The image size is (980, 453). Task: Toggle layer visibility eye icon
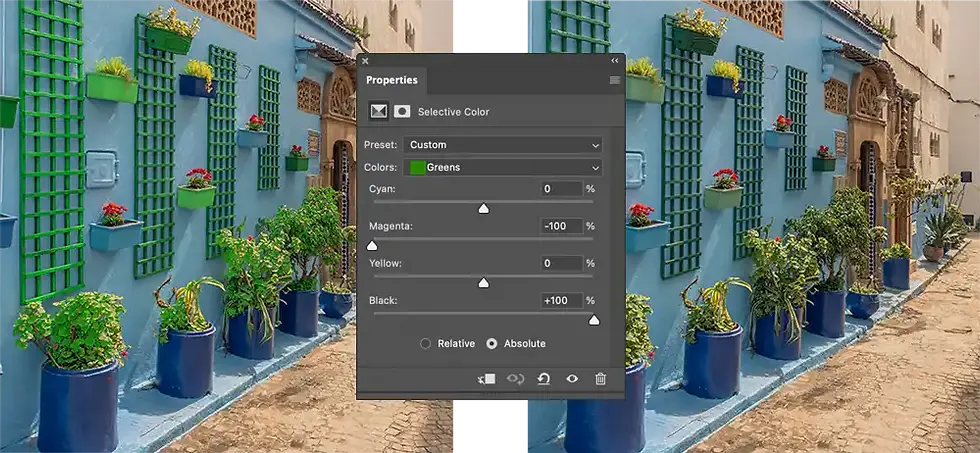(x=572, y=379)
